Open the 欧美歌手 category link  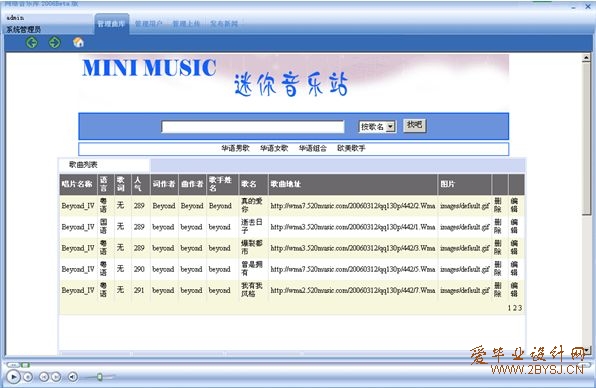click(351, 148)
